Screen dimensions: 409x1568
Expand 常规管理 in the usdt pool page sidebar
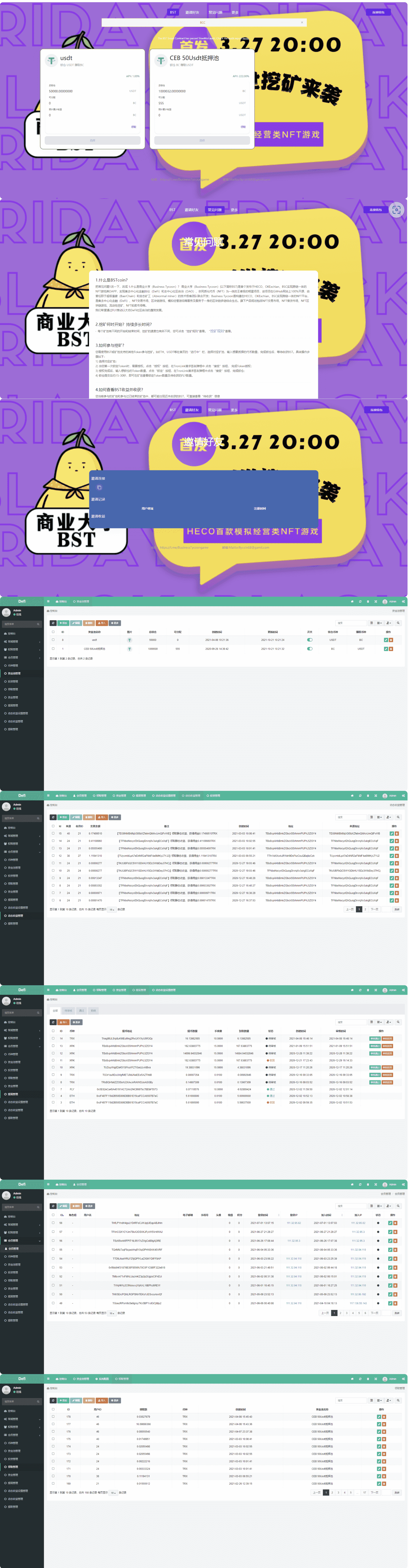[x=22, y=641]
